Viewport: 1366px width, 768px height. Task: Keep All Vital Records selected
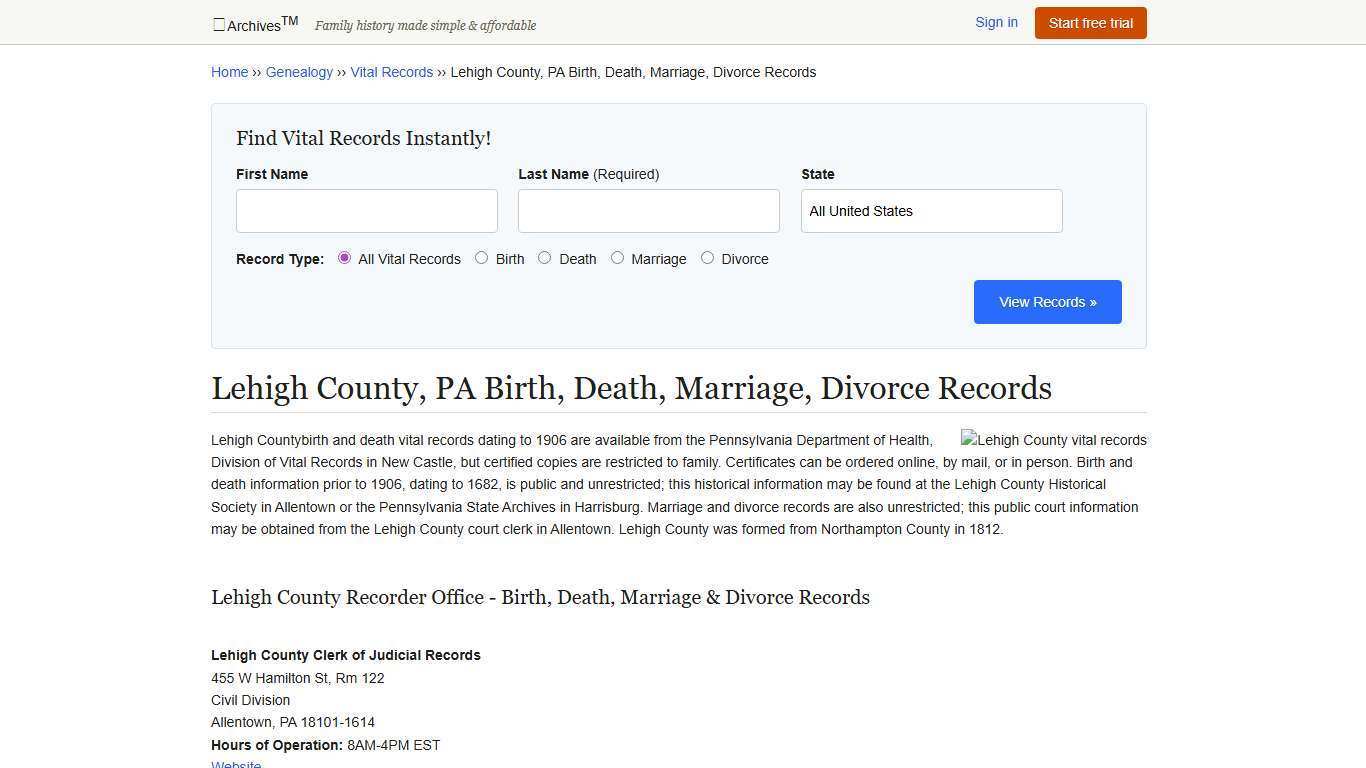coord(345,258)
